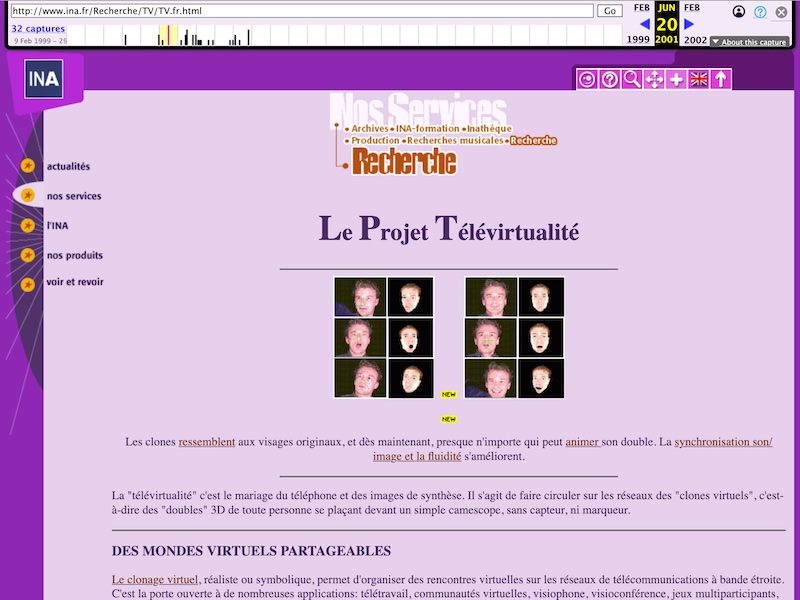
Task: Open nos produits in the sidebar menu
Action: coord(74,255)
